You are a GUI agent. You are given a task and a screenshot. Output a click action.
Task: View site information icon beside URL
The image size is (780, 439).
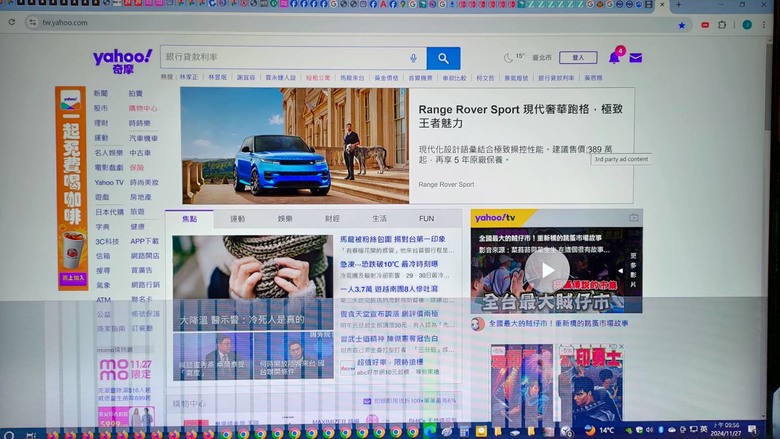33,22
